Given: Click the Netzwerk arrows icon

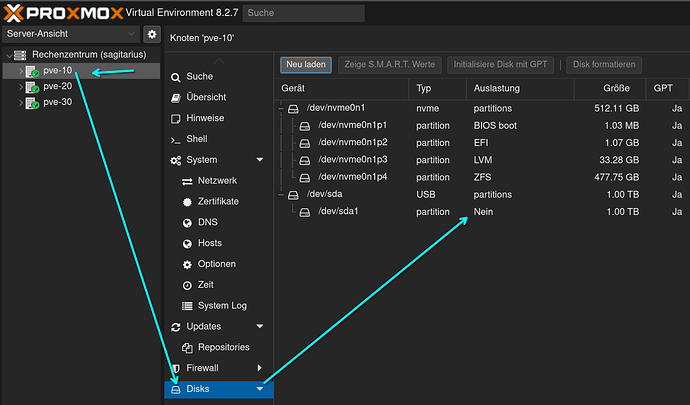Looking at the screenshot, I should click(187, 181).
